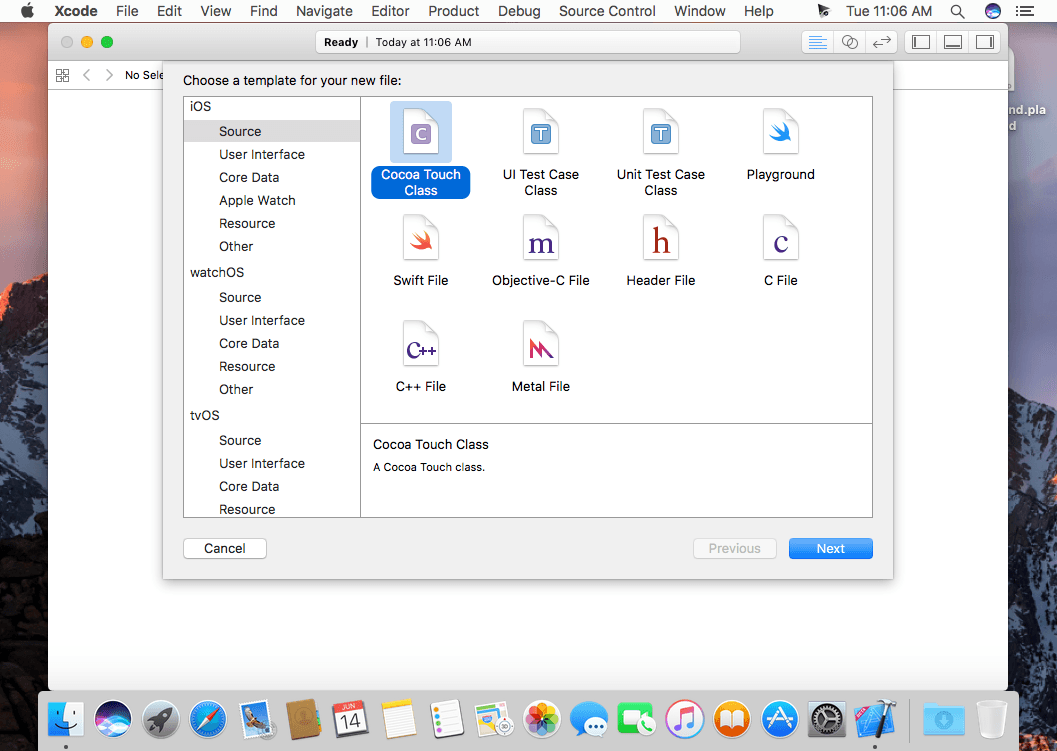This screenshot has height=751, width=1057.
Task: Open Notification Center in the menu bar
Action: pos(1025,11)
